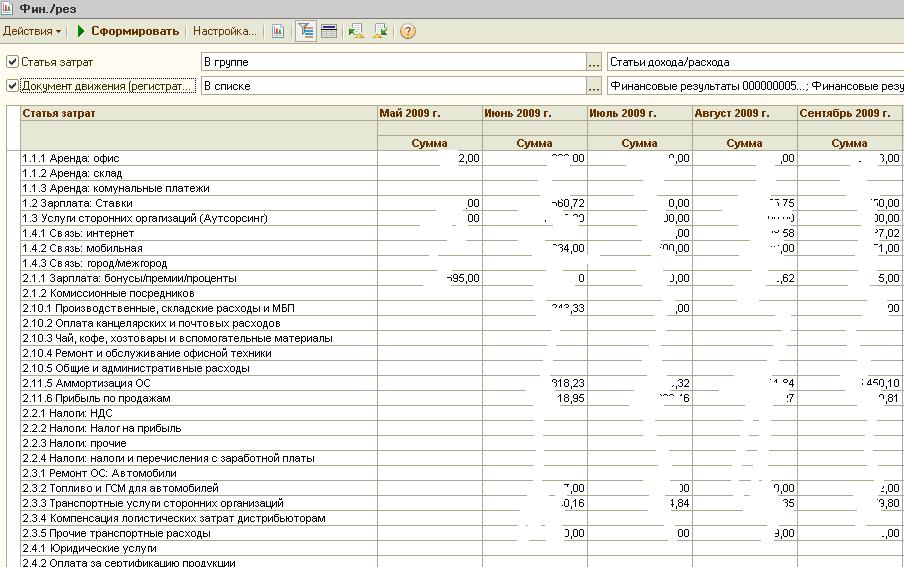This screenshot has width=904, height=567.
Task: Open help with the question mark icon
Action: tap(407, 31)
